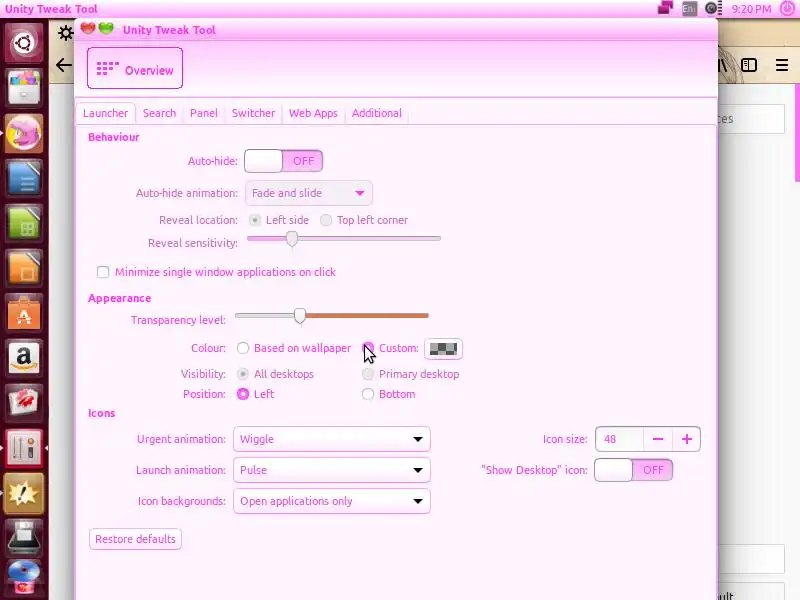Open the disc launcher icon

pyautogui.click(x=23, y=578)
